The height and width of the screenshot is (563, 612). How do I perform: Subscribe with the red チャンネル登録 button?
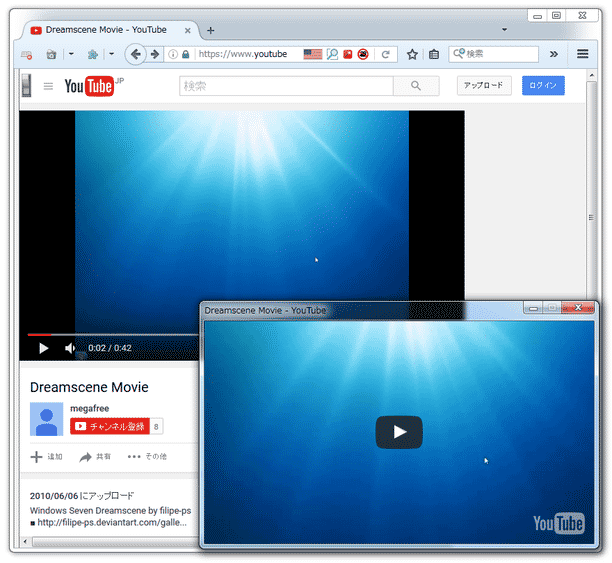pyautogui.click(x=110, y=426)
